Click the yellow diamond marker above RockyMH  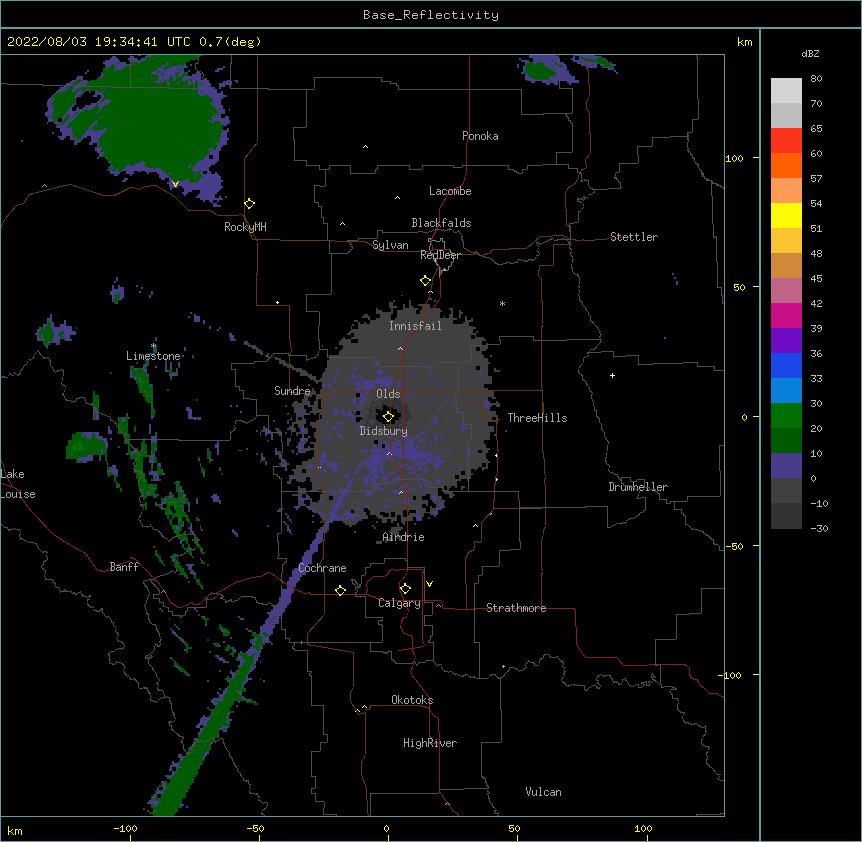[250, 204]
